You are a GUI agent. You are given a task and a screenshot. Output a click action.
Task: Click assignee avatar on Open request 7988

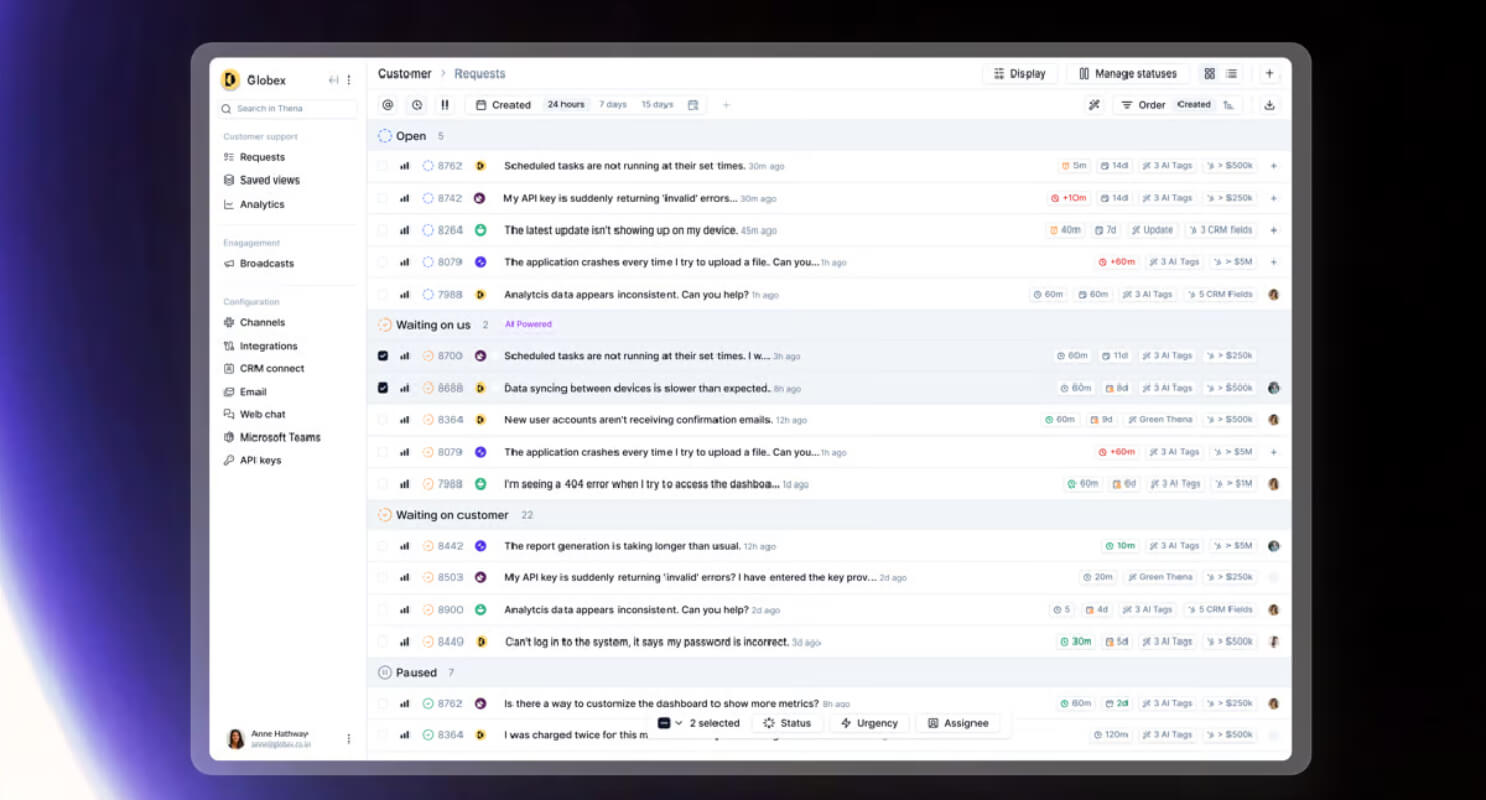point(1273,294)
